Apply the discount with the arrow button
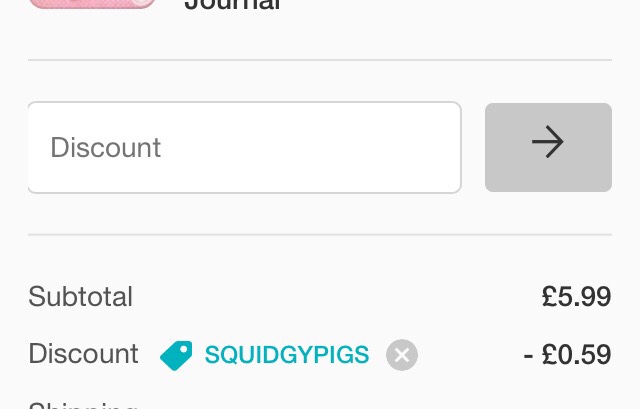The image size is (640, 409). [548, 147]
